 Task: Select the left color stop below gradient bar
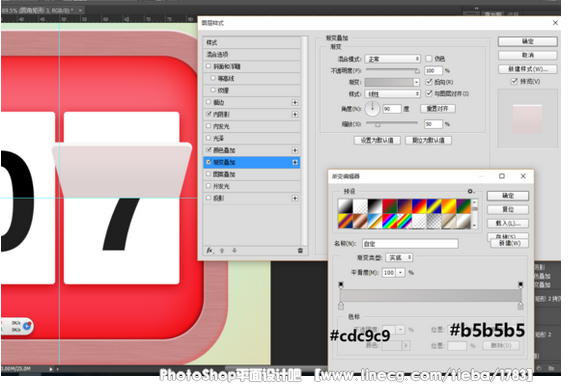tap(341, 306)
